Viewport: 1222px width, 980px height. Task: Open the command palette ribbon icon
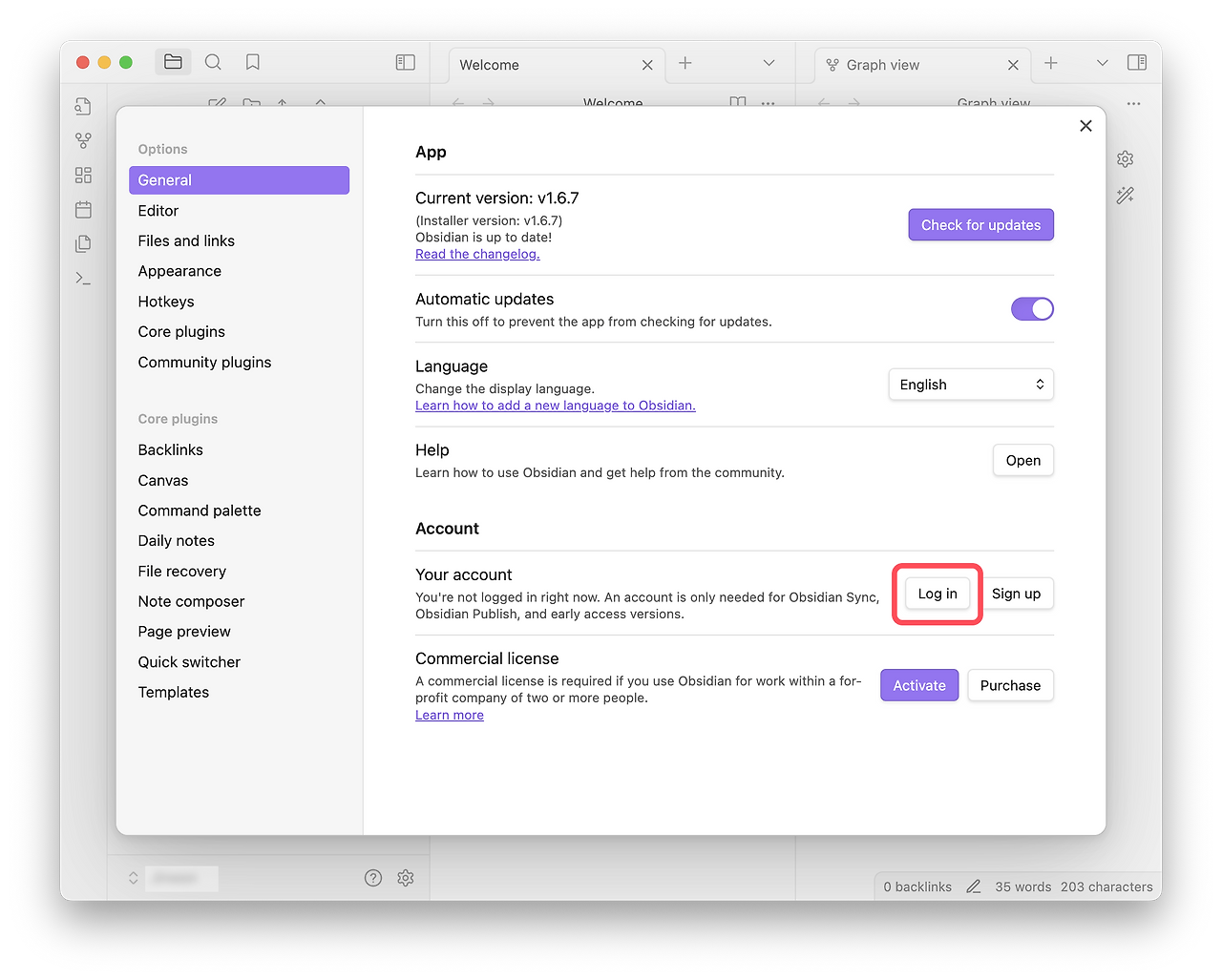click(x=83, y=279)
